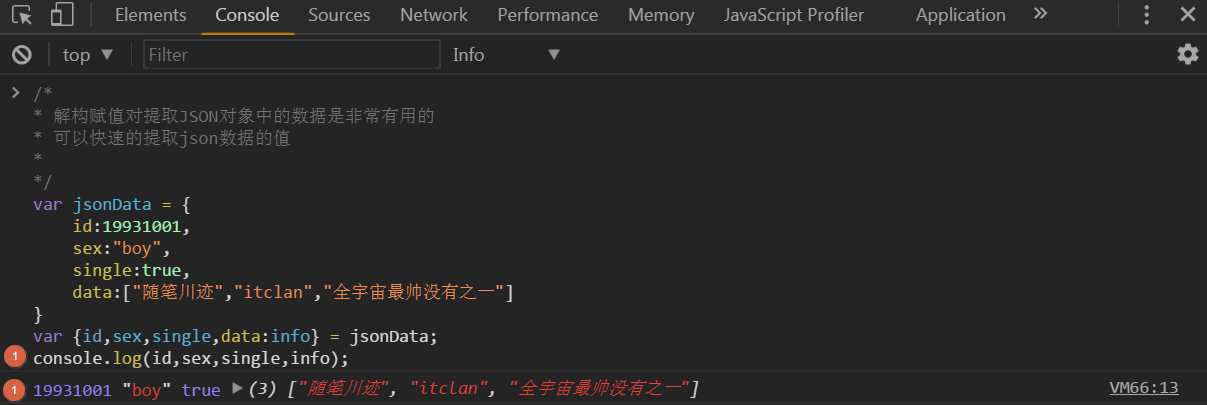
Task: Open the Info log level dropdown
Action: 506,55
